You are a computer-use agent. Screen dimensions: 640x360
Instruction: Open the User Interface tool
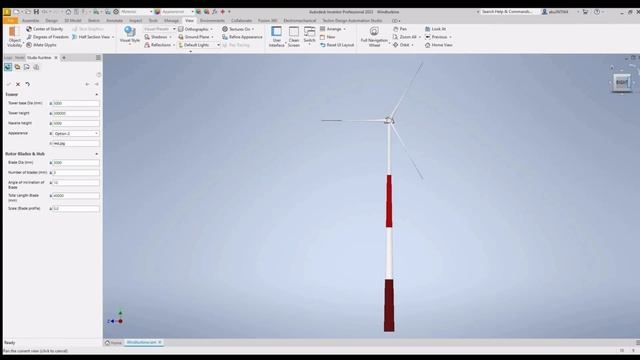[276, 37]
